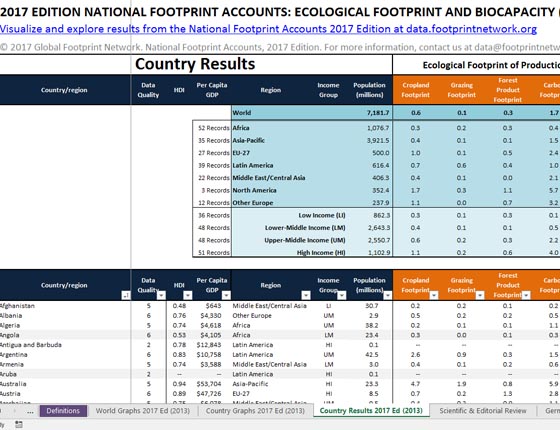
Task: Select the Afghanistan country cell
Action: pyautogui.click(x=65, y=306)
